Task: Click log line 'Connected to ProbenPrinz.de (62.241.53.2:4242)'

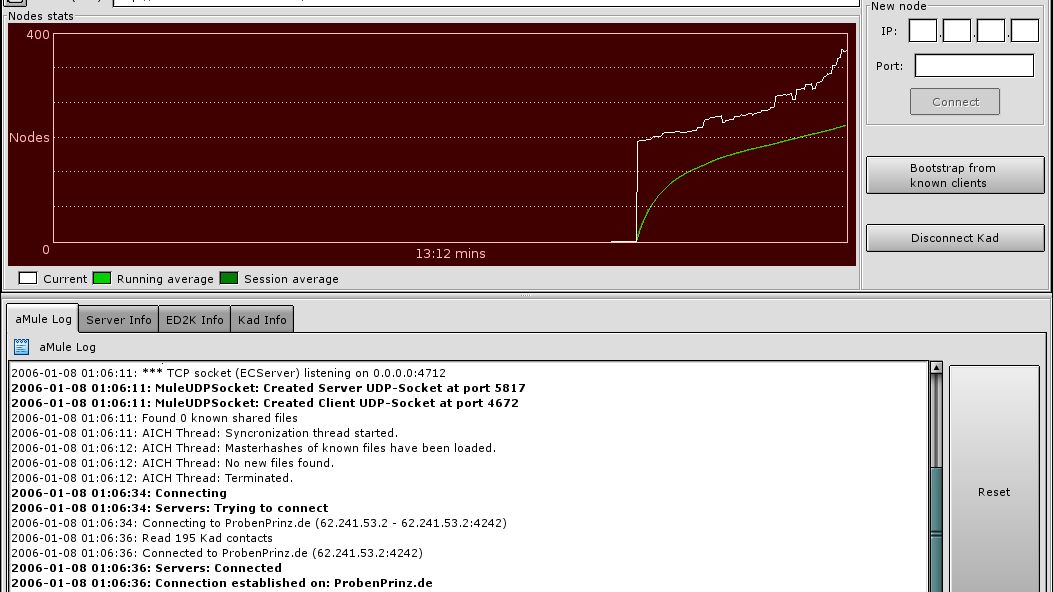Action: point(217,553)
